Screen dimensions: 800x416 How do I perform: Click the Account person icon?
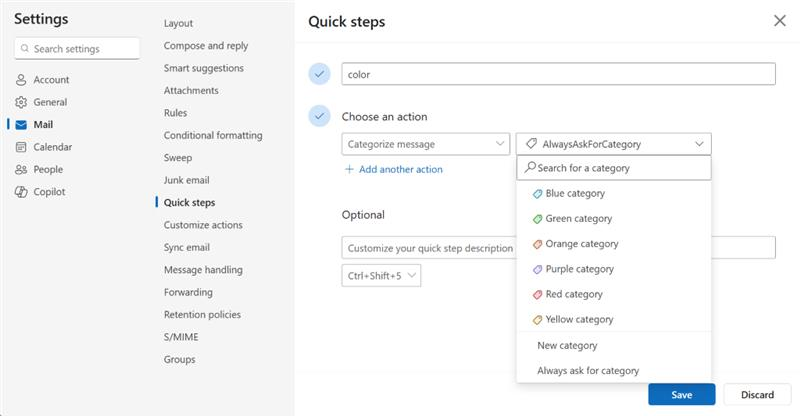(21, 80)
